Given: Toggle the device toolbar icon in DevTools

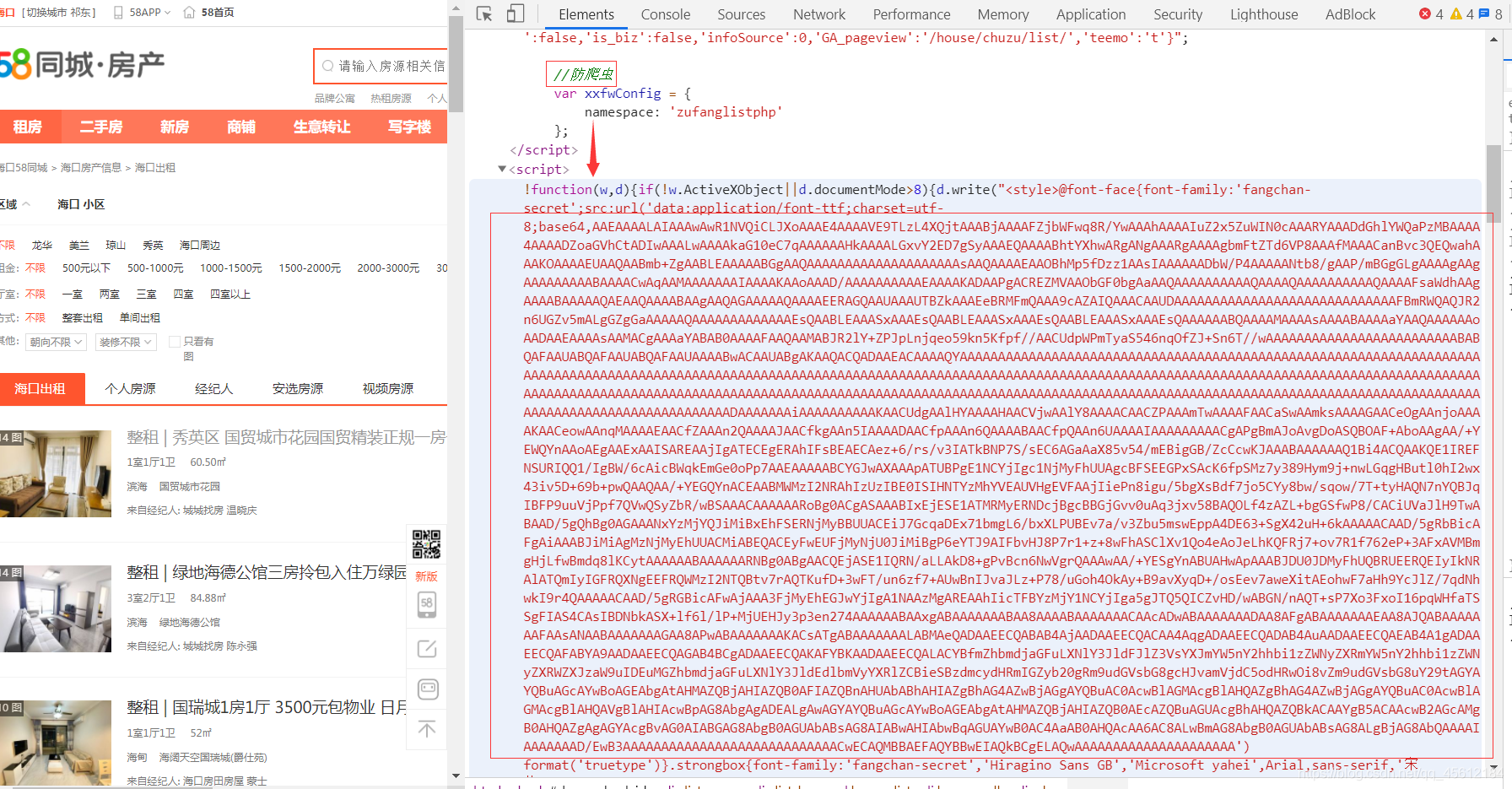Looking at the screenshot, I should (516, 14).
